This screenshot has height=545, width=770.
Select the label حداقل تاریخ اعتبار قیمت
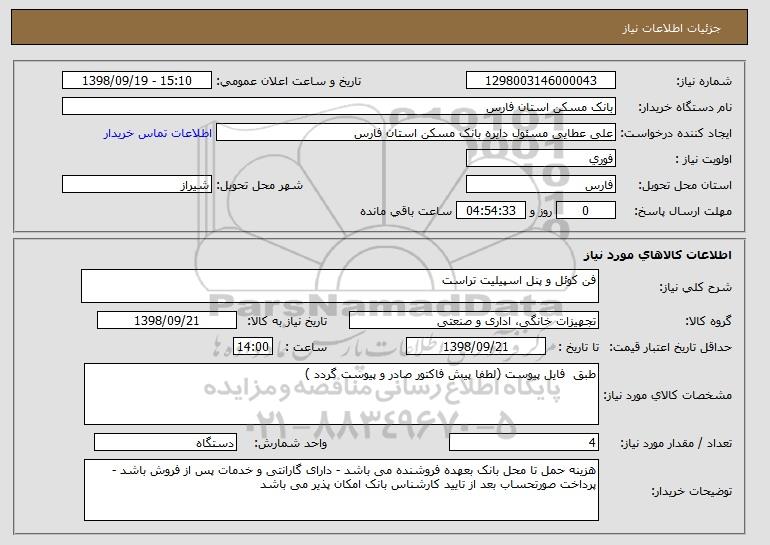[670, 347]
